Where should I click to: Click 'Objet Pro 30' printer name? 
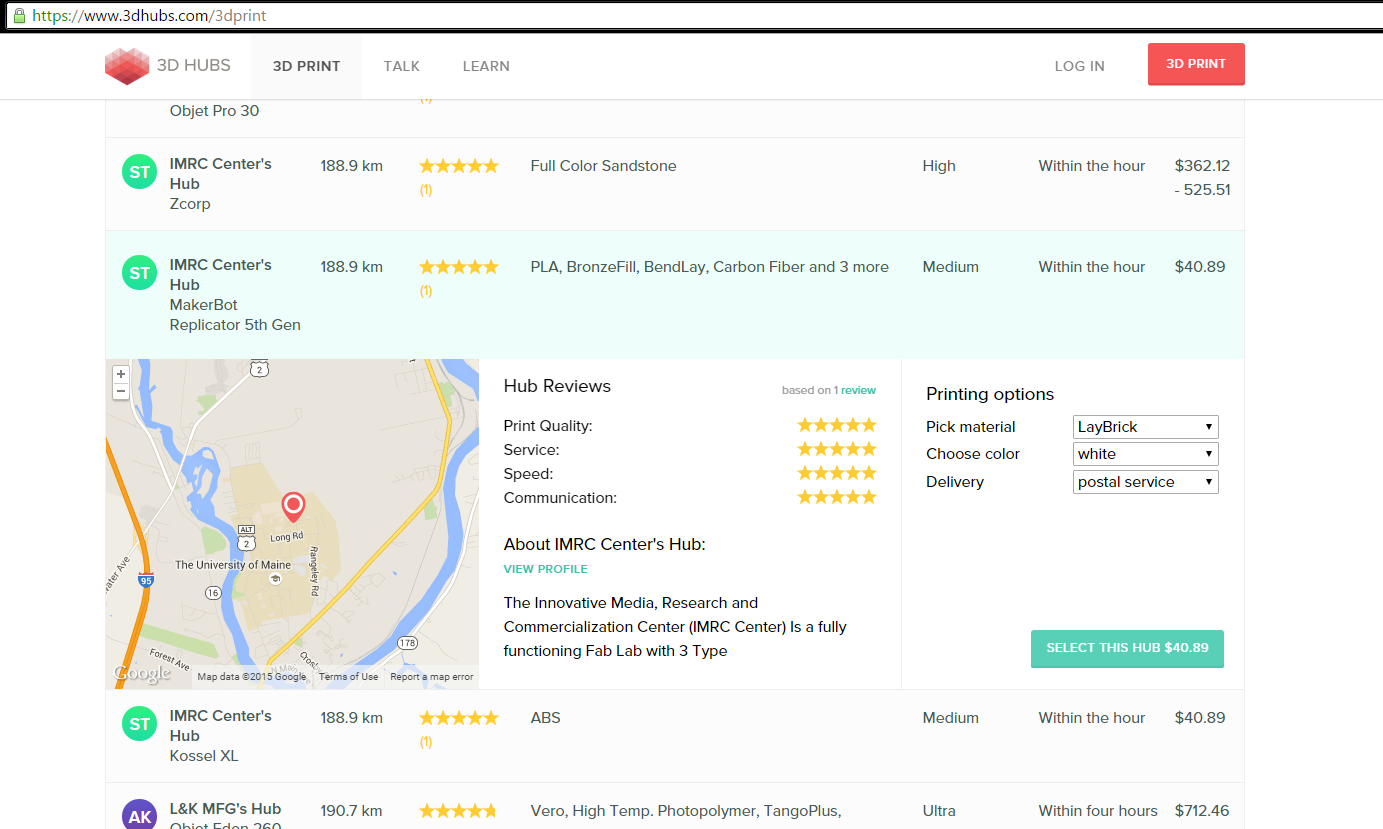pos(214,111)
